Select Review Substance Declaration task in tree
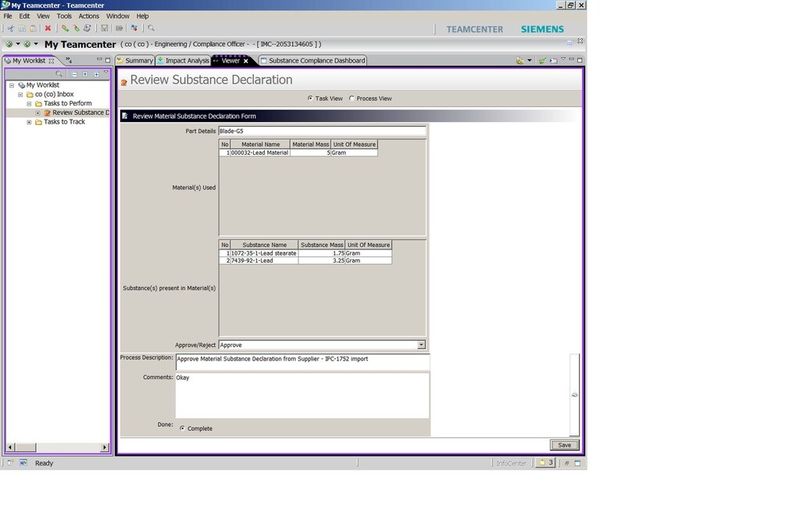 pyautogui.click(x=81, y=113)
